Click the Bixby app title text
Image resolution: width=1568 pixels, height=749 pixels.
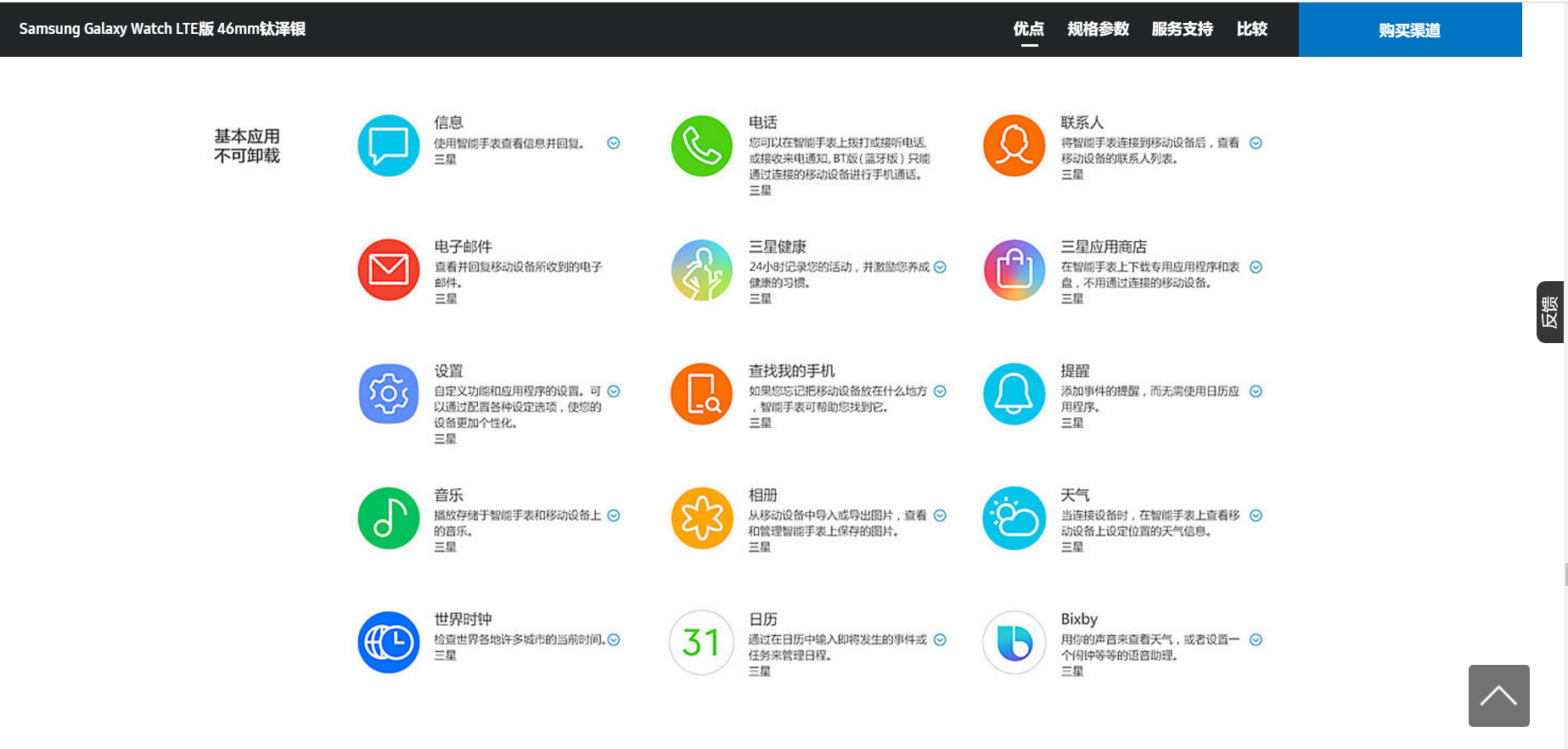tap(1079, 619)
